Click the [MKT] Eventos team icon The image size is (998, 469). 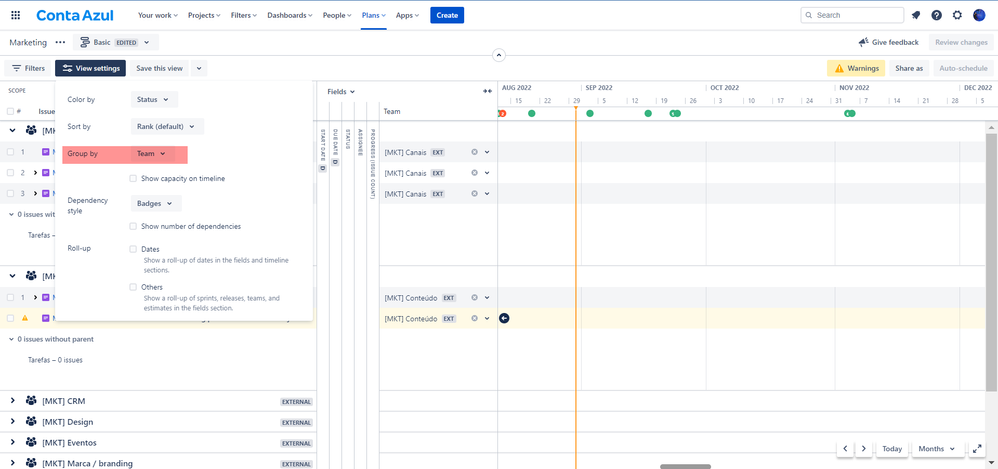click(x=31, y=443)
